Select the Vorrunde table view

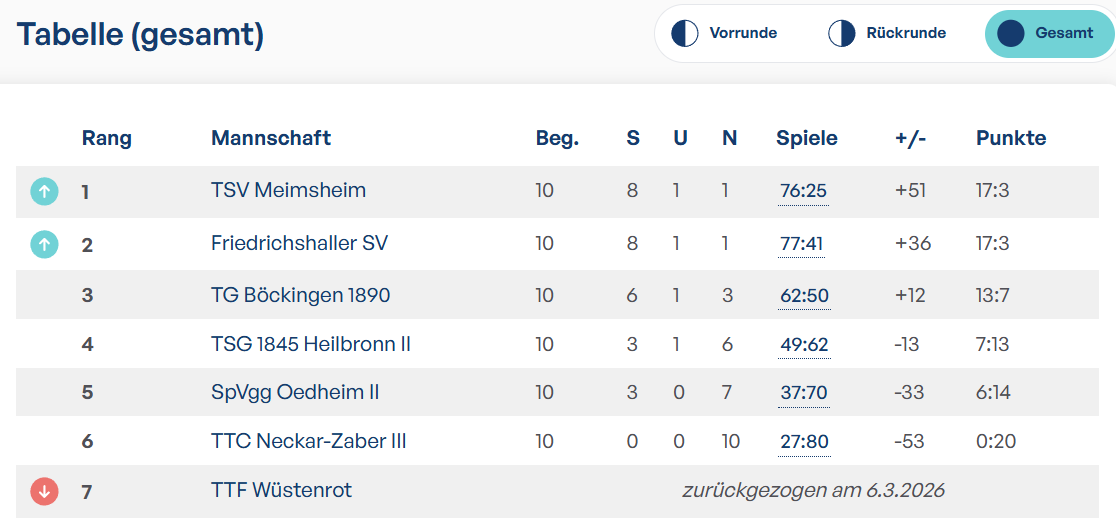point(725,33)
